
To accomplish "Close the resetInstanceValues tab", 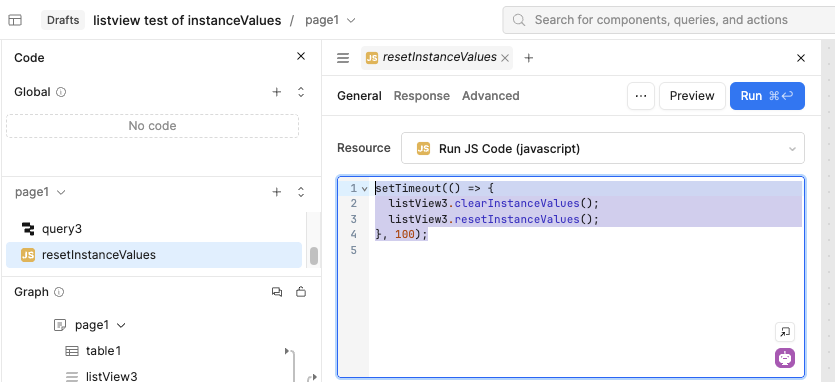I will click(505, 58).
